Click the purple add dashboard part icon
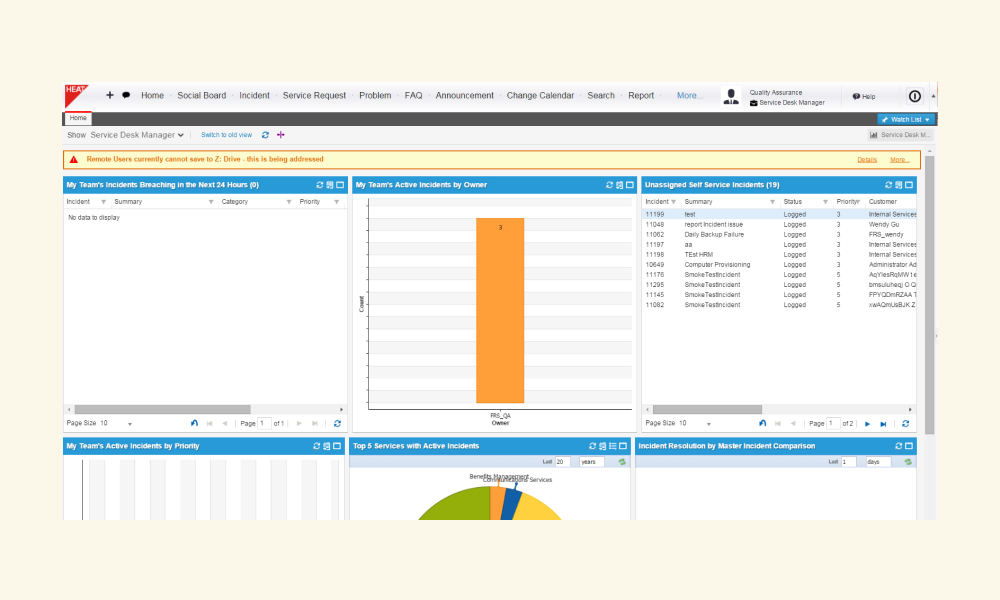This screenshot has height=600, width=1000. click(x=281, y=135)
